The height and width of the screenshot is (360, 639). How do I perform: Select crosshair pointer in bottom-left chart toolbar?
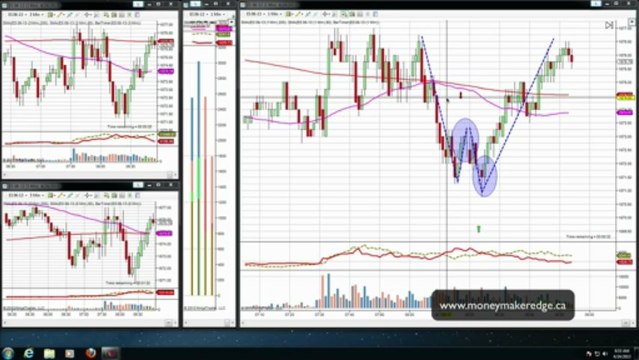(x=87, y=196)
